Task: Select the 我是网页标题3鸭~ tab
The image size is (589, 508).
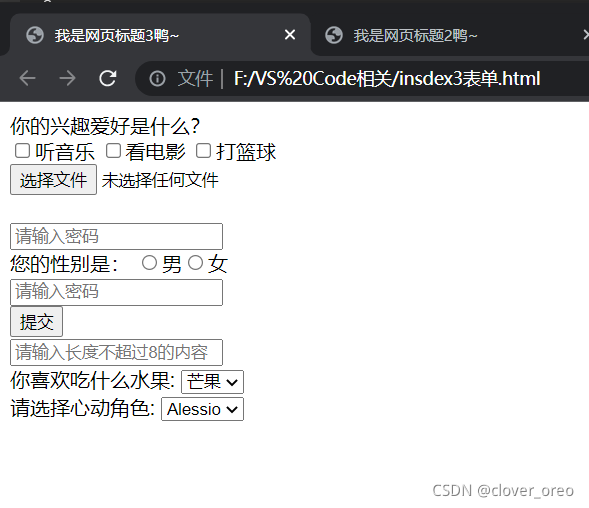Action: 160,35
